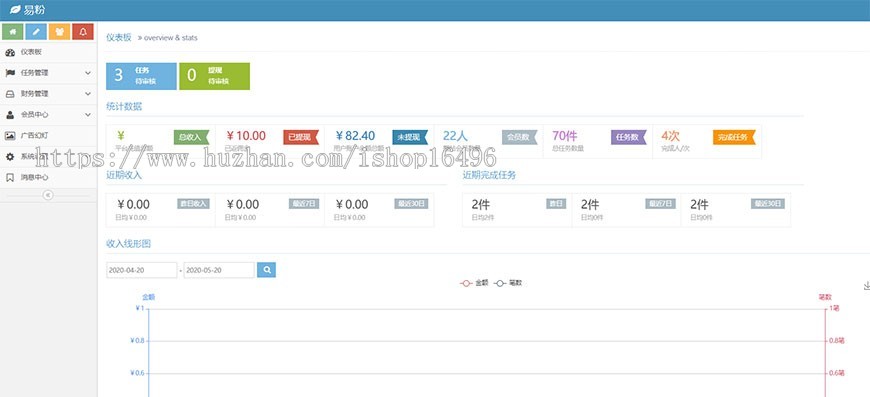The height and width of the screenshot is (397, 870).
Task: Click the 0.8笔 right axis label
Action: tap(837, 340)
